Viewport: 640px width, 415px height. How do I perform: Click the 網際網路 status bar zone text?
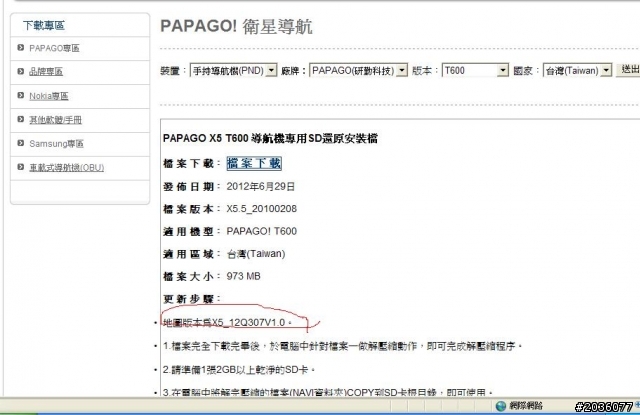(x=526, y=406)
